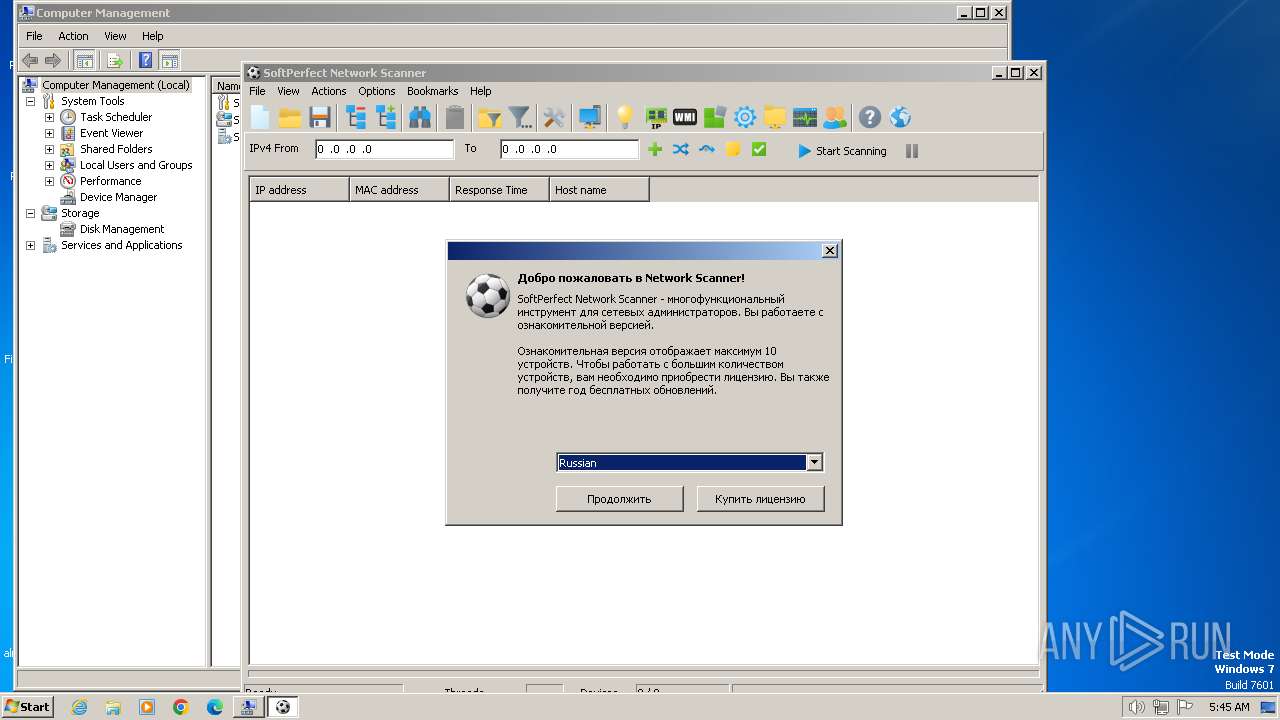Viewport: 1280px width, 720px height.
Task: Click the taskbar volume speaker icon
Action: (x=1135, y=707)
